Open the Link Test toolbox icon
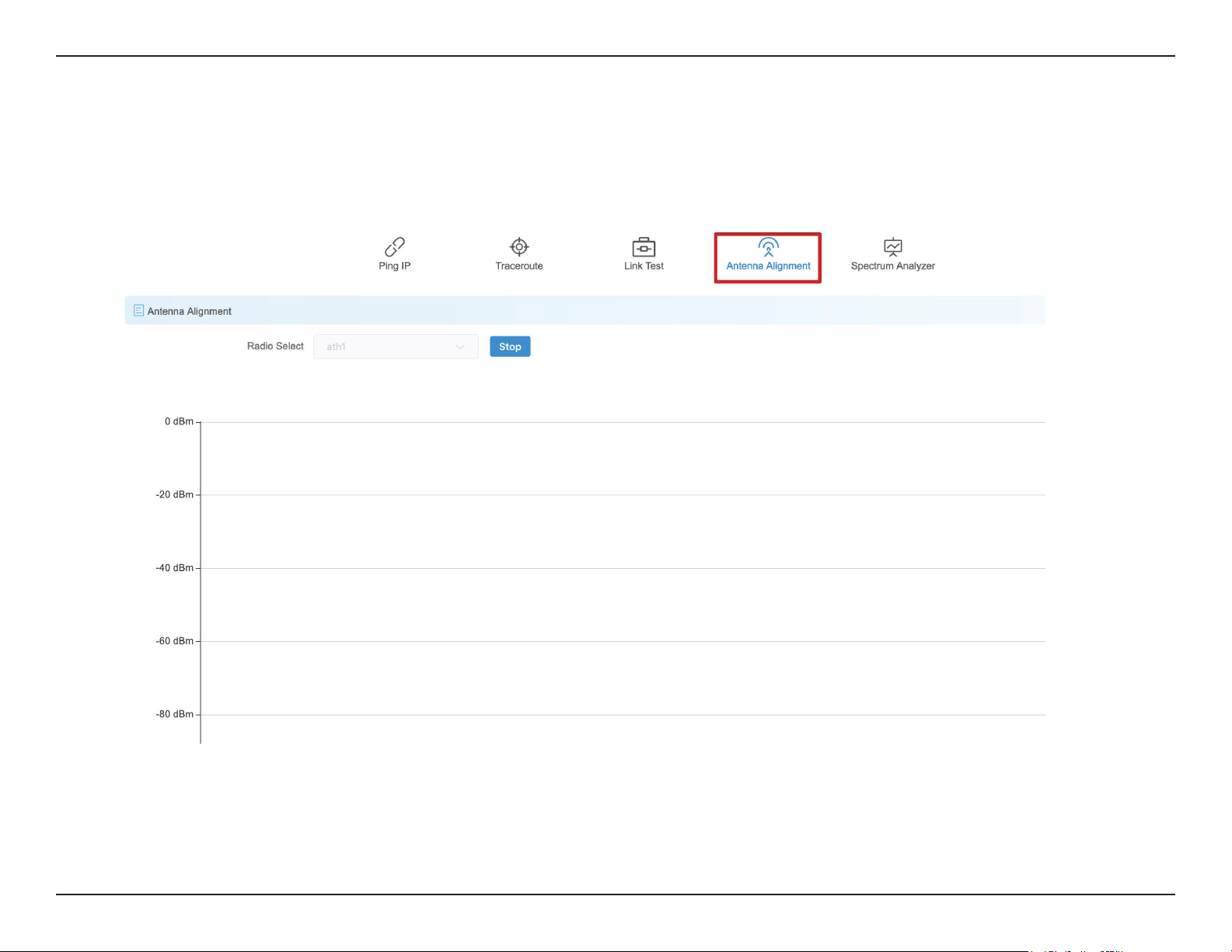1232x952 pixels. pyautogui.click(x=644, y=247)
